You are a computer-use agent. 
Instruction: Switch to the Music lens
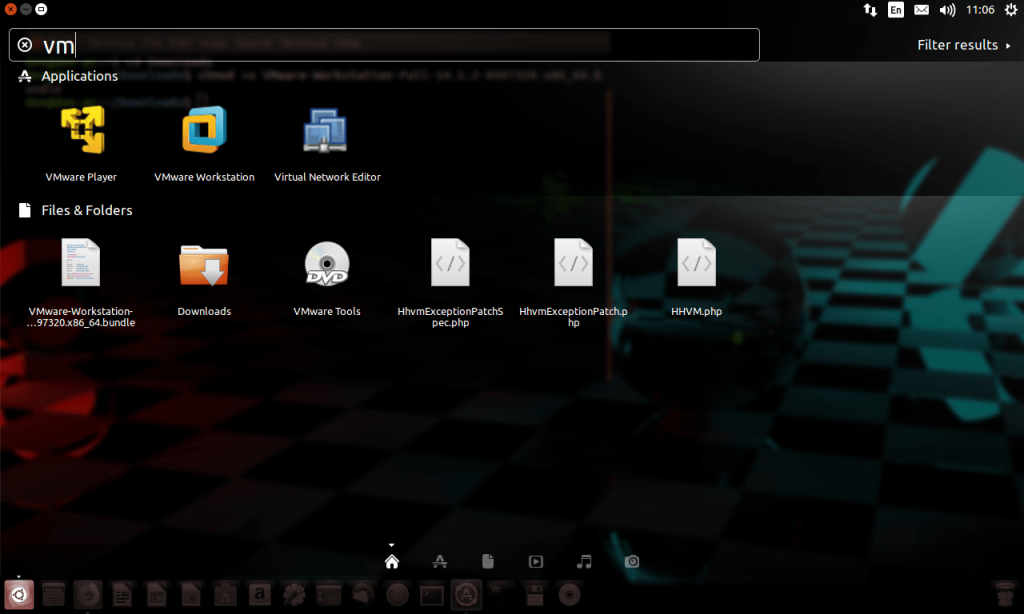click(584, 562)
